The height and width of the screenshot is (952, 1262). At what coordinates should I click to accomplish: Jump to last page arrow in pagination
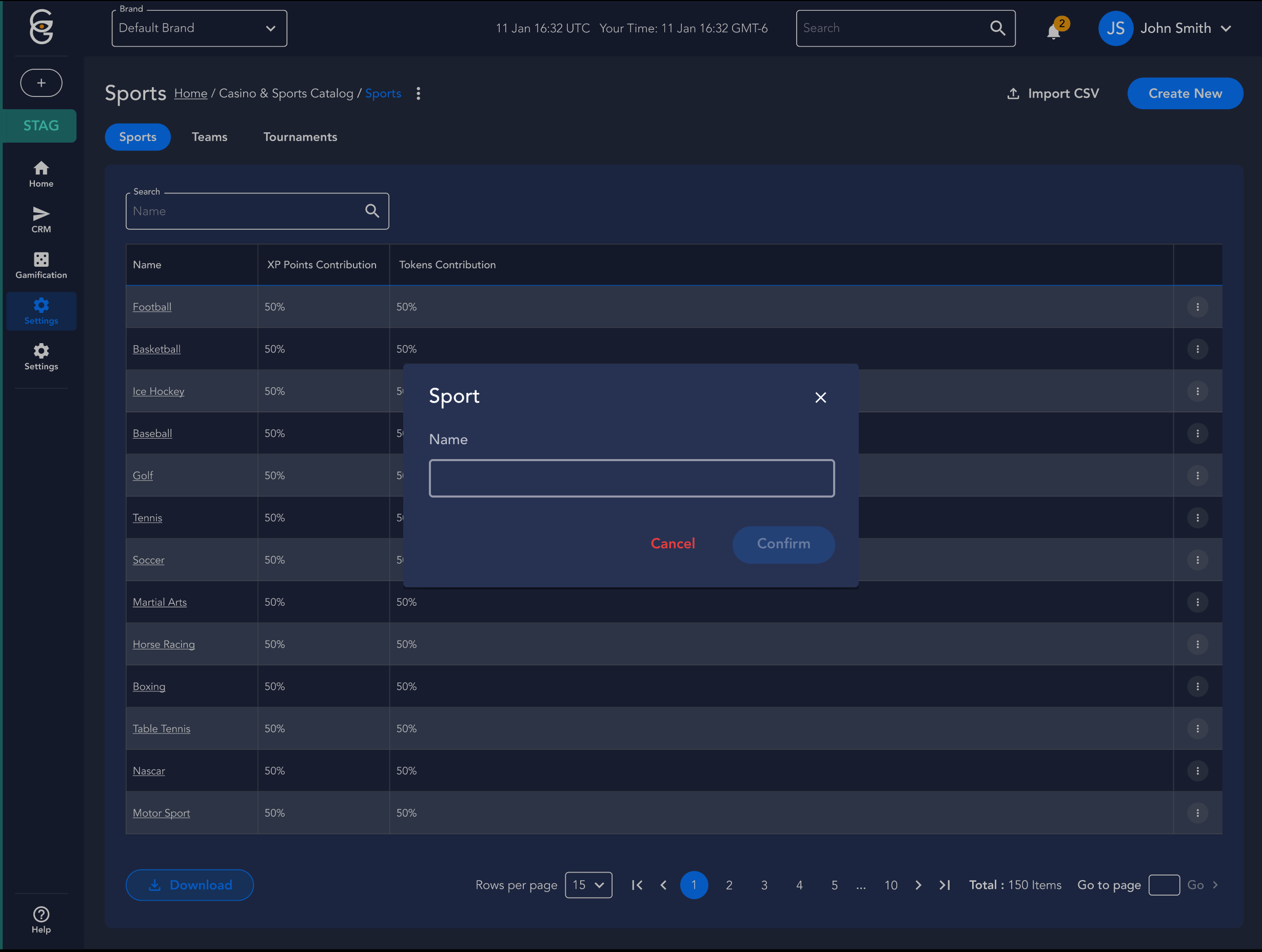pyautogui.click(x=944, y=885)
